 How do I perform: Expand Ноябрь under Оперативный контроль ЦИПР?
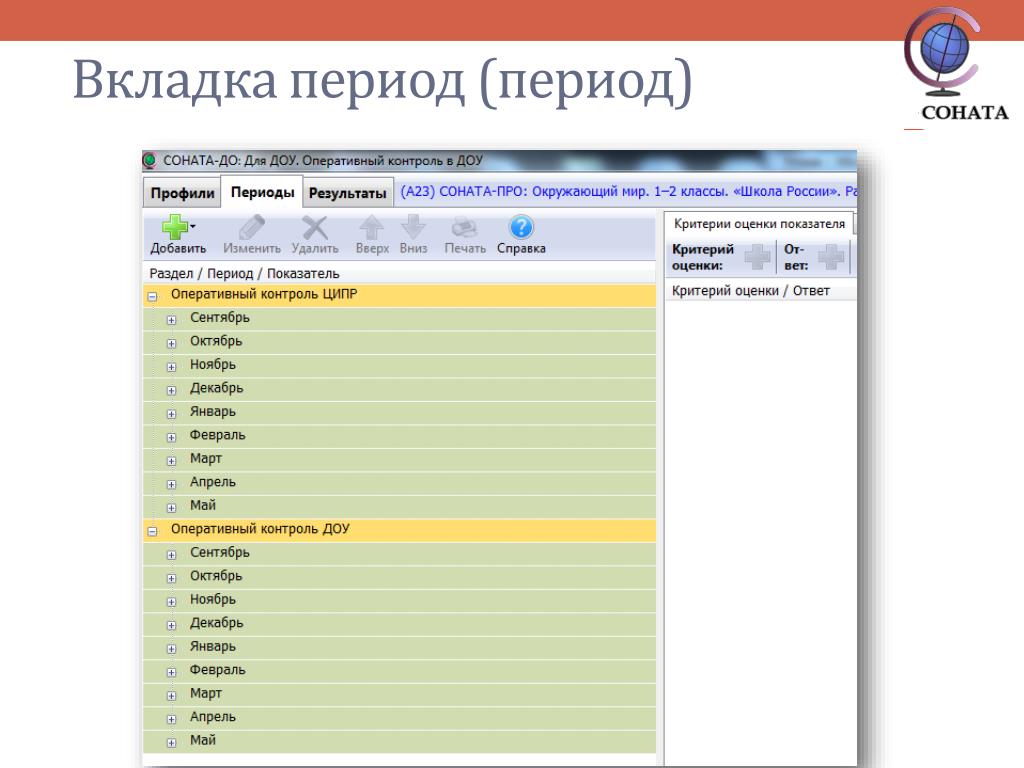coord(171,367)
